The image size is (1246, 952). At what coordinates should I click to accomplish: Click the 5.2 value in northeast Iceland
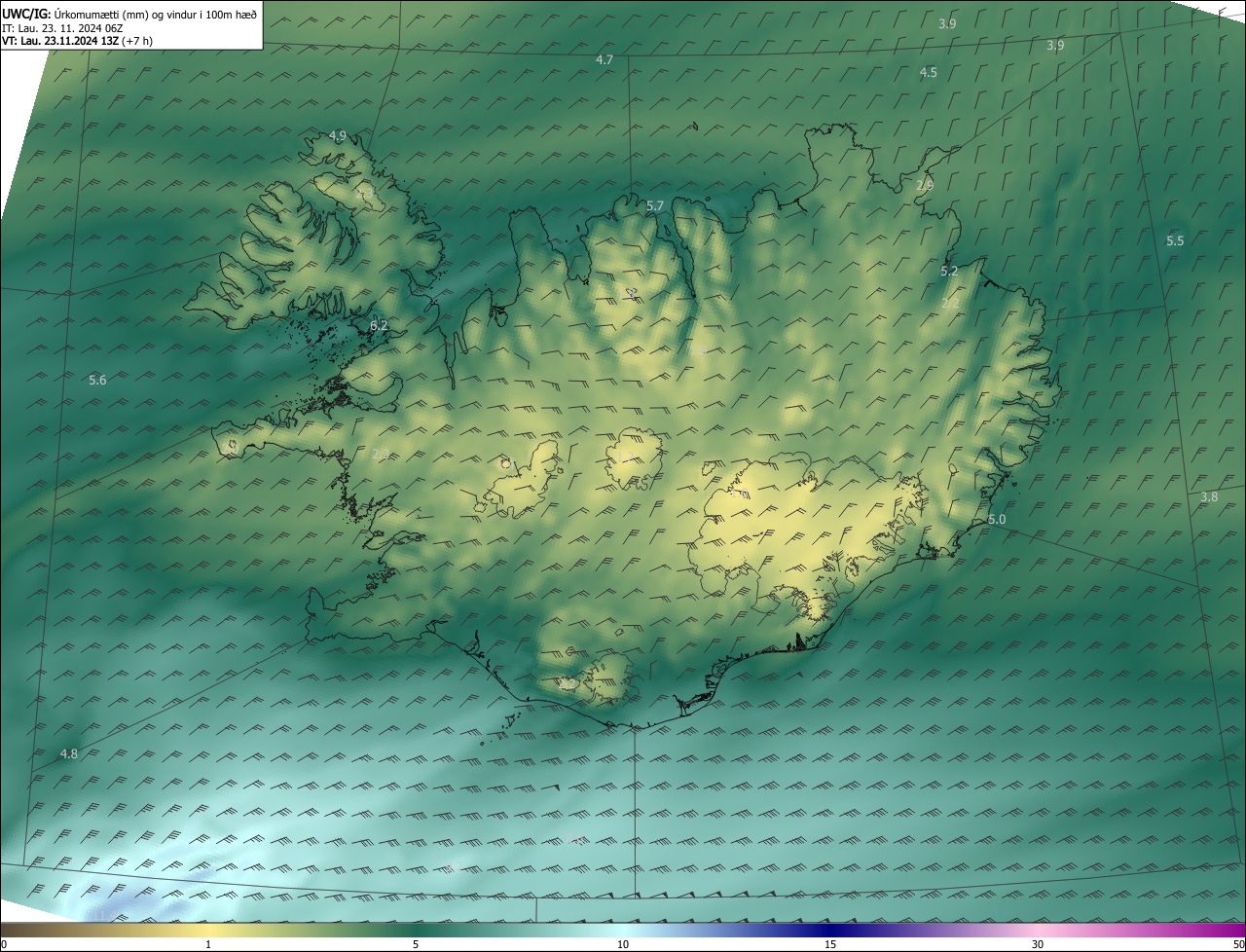click(949, 272)
